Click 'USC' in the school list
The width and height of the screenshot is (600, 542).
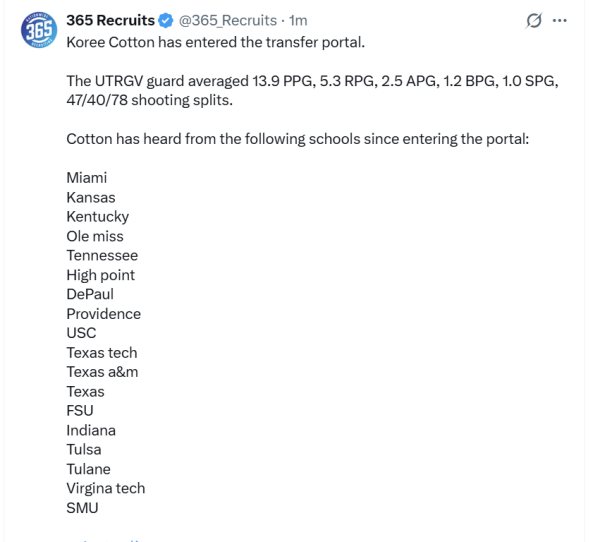(81, 333)
